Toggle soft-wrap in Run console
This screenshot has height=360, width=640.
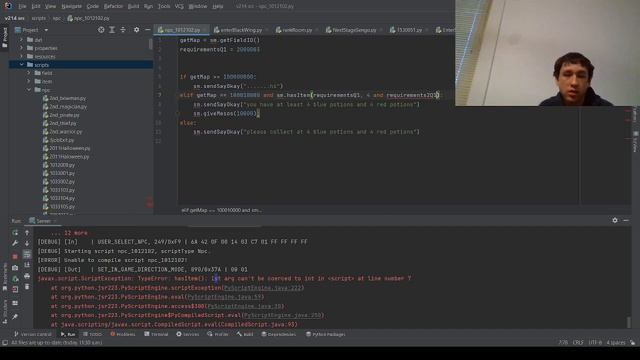pos(27,254)
